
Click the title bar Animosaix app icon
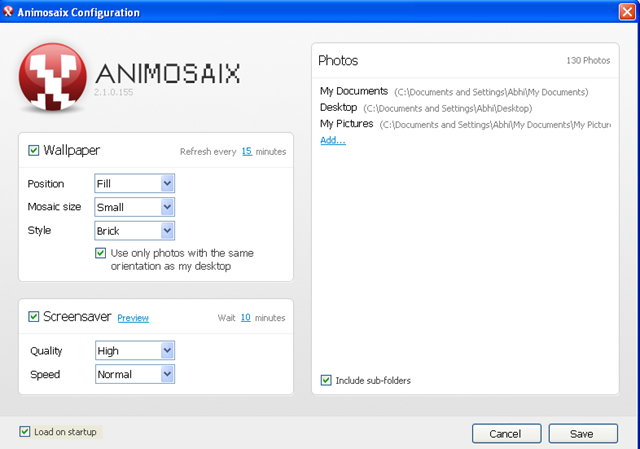[8, 11]
